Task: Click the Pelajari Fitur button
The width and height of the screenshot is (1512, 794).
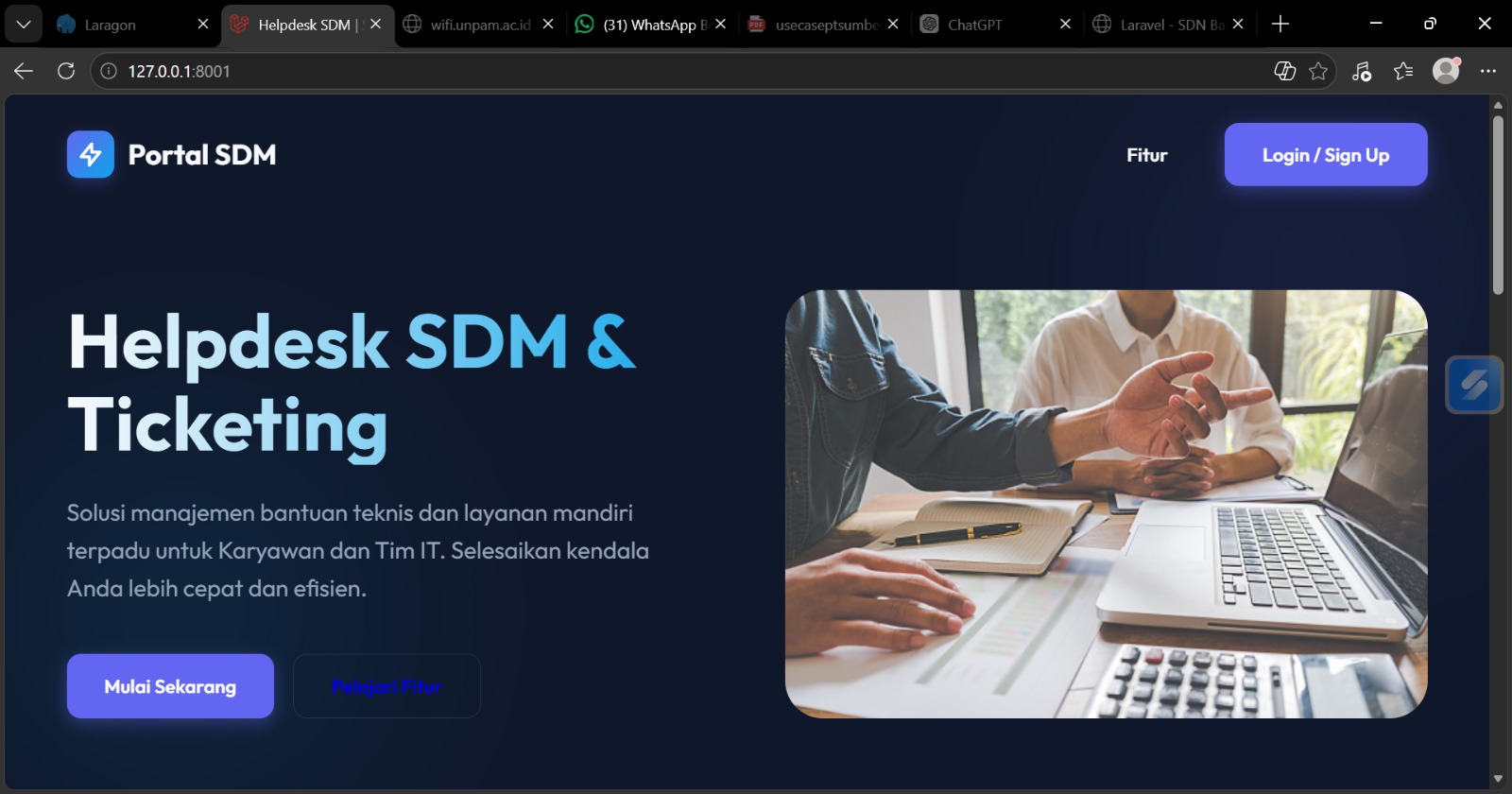Action: tap(387, 686)
